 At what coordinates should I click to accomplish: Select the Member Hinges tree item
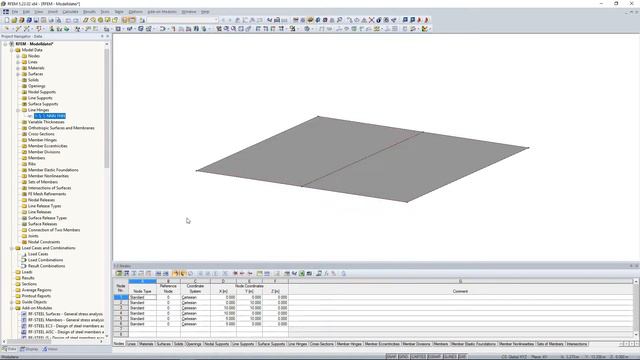[x=42, y=140]
